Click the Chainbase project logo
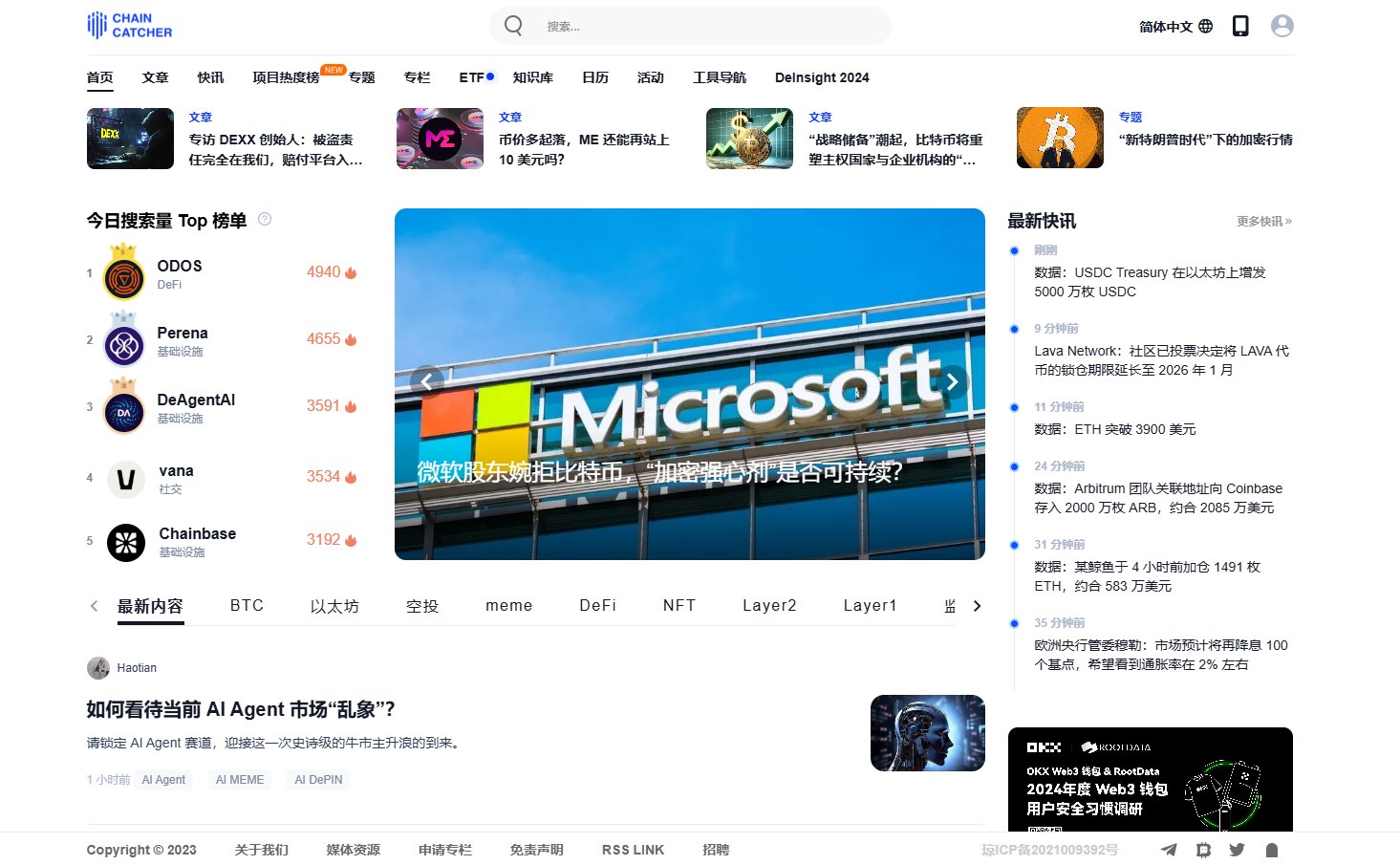 pyautogui.click(x=126, y=543)
